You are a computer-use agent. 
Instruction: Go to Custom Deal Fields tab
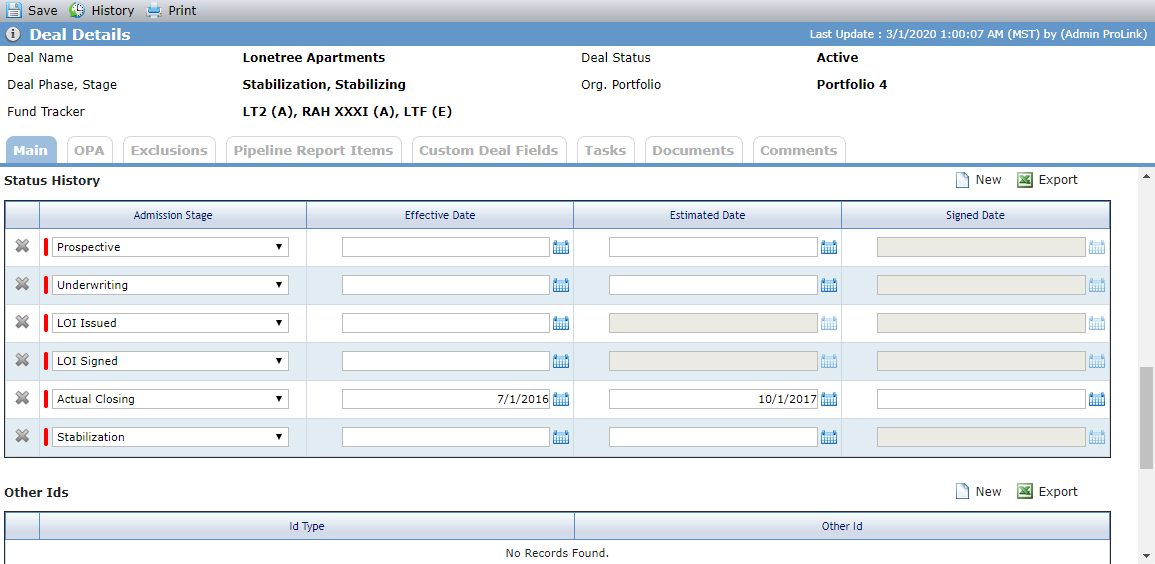coord(489,150)
